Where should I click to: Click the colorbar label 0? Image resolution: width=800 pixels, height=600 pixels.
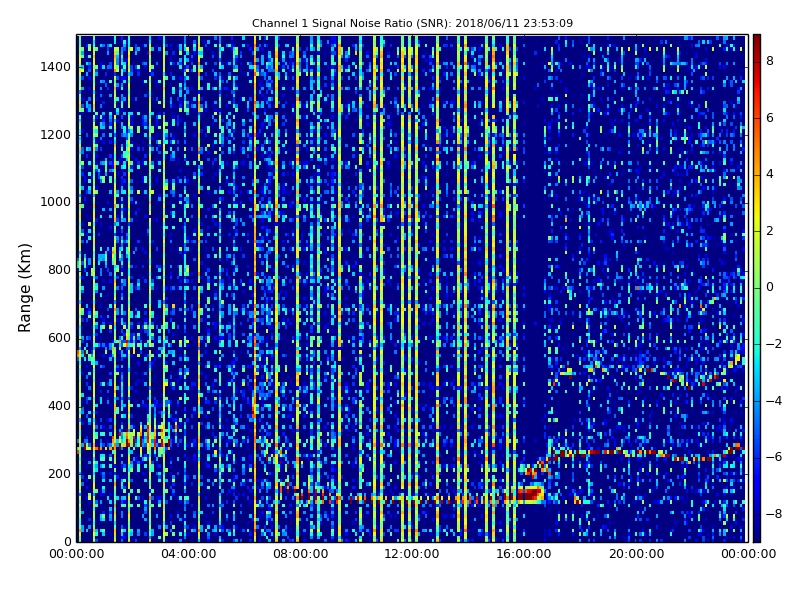point(770,287)
